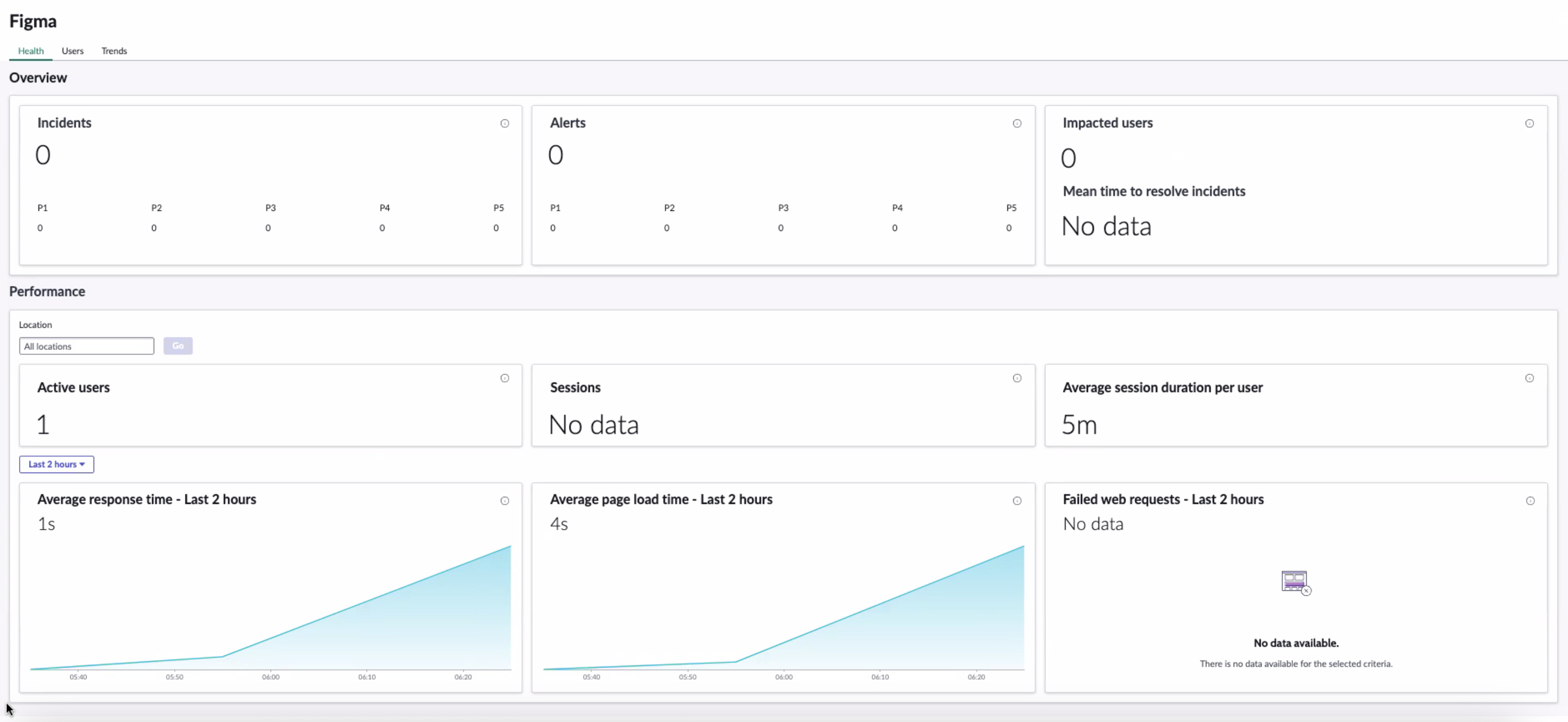Image resolution: width=1568 pixels, height=722 pixels.
Task: Switch to the Health tab
Action: [x=31, y=51]
